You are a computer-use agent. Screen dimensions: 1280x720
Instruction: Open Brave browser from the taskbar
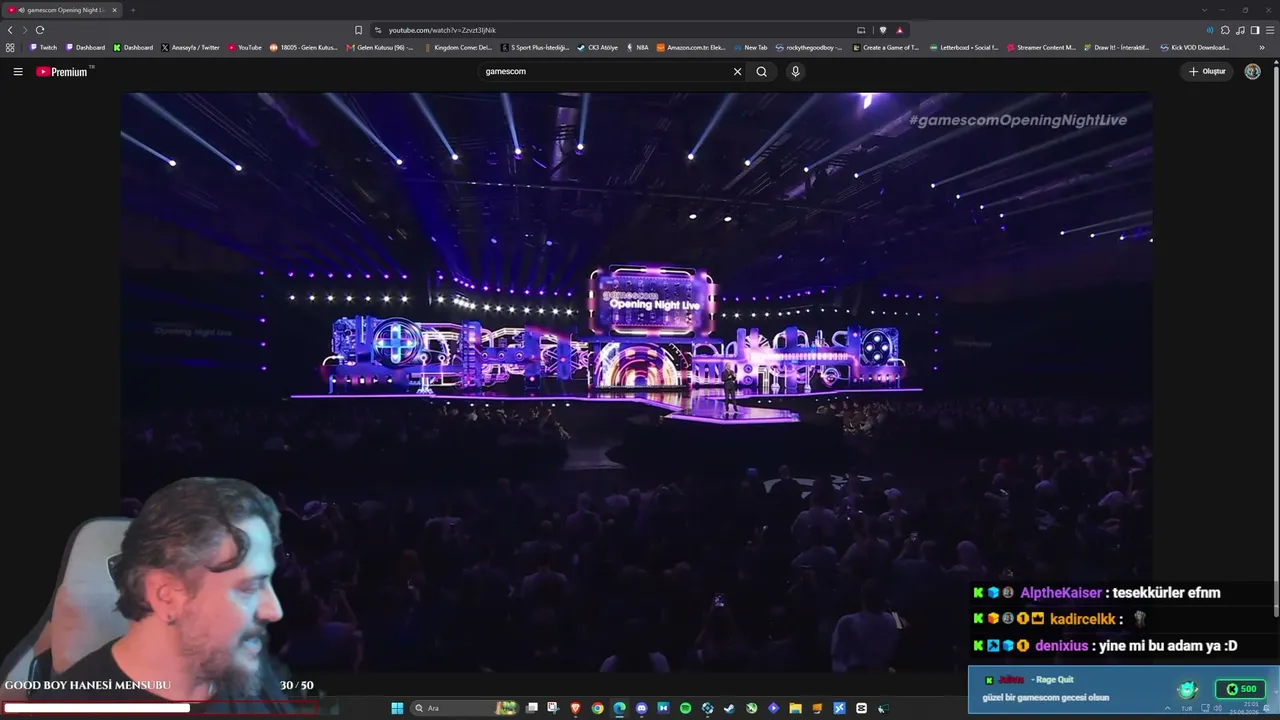click(575, 708)
